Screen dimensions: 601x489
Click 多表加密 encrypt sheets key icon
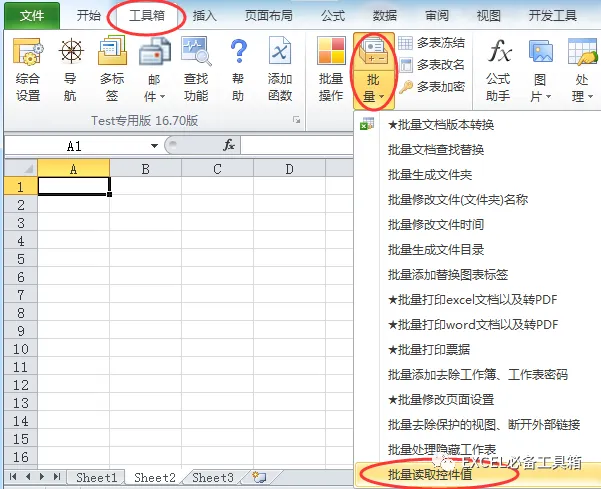406,87
